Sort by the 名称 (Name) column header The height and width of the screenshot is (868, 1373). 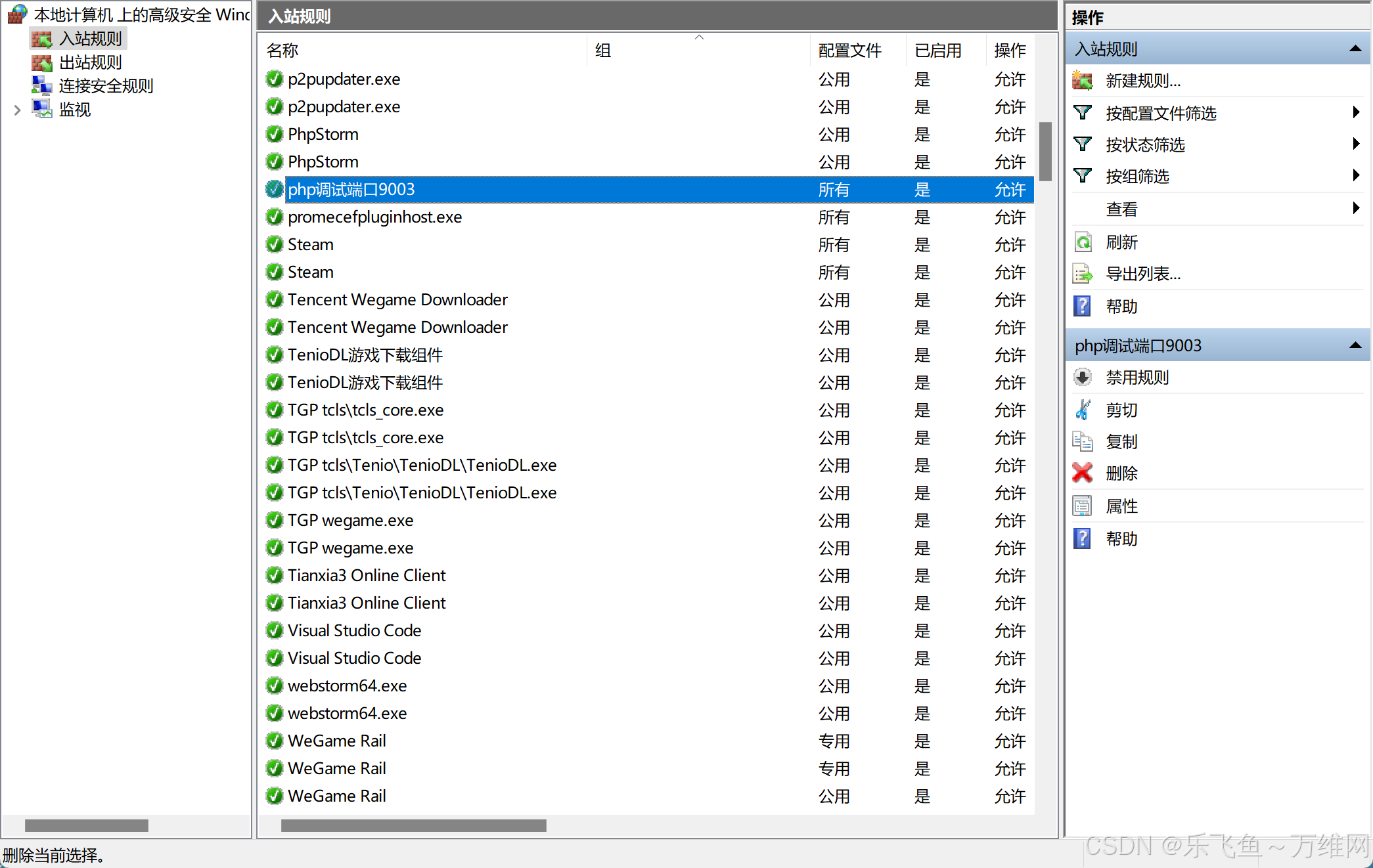pos(282,51)
